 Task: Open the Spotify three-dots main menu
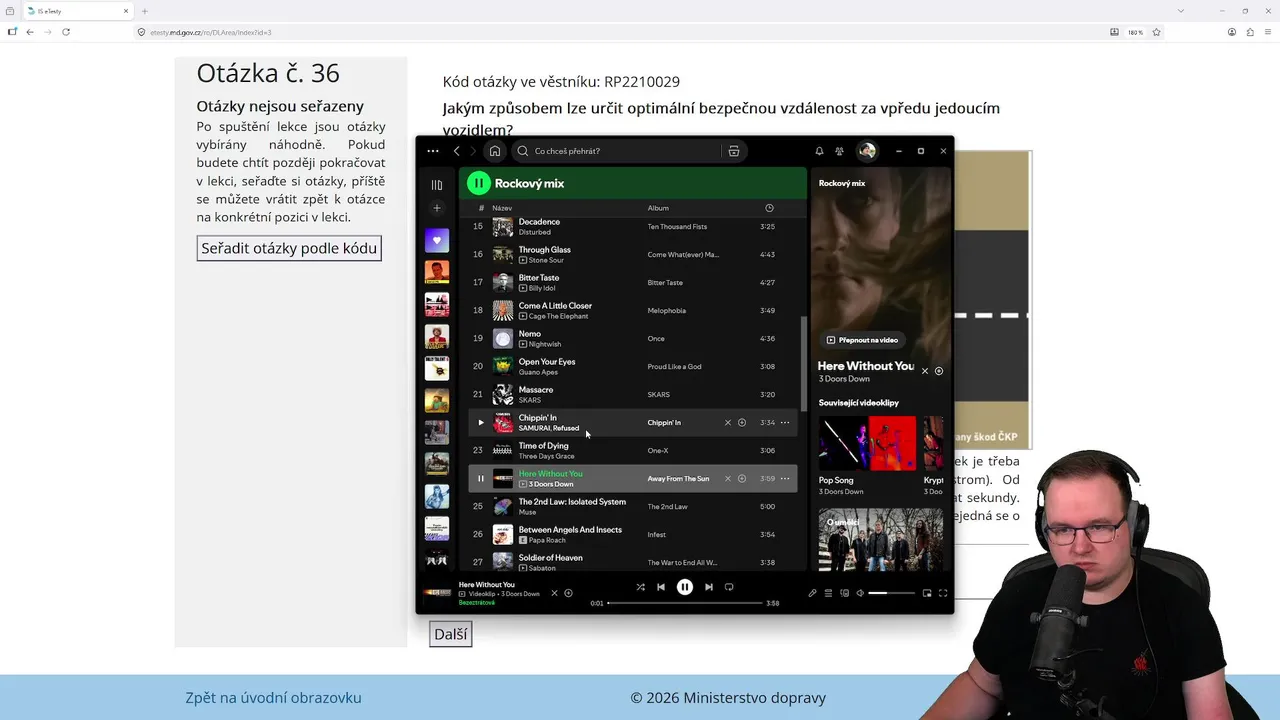tap(432, 151)
